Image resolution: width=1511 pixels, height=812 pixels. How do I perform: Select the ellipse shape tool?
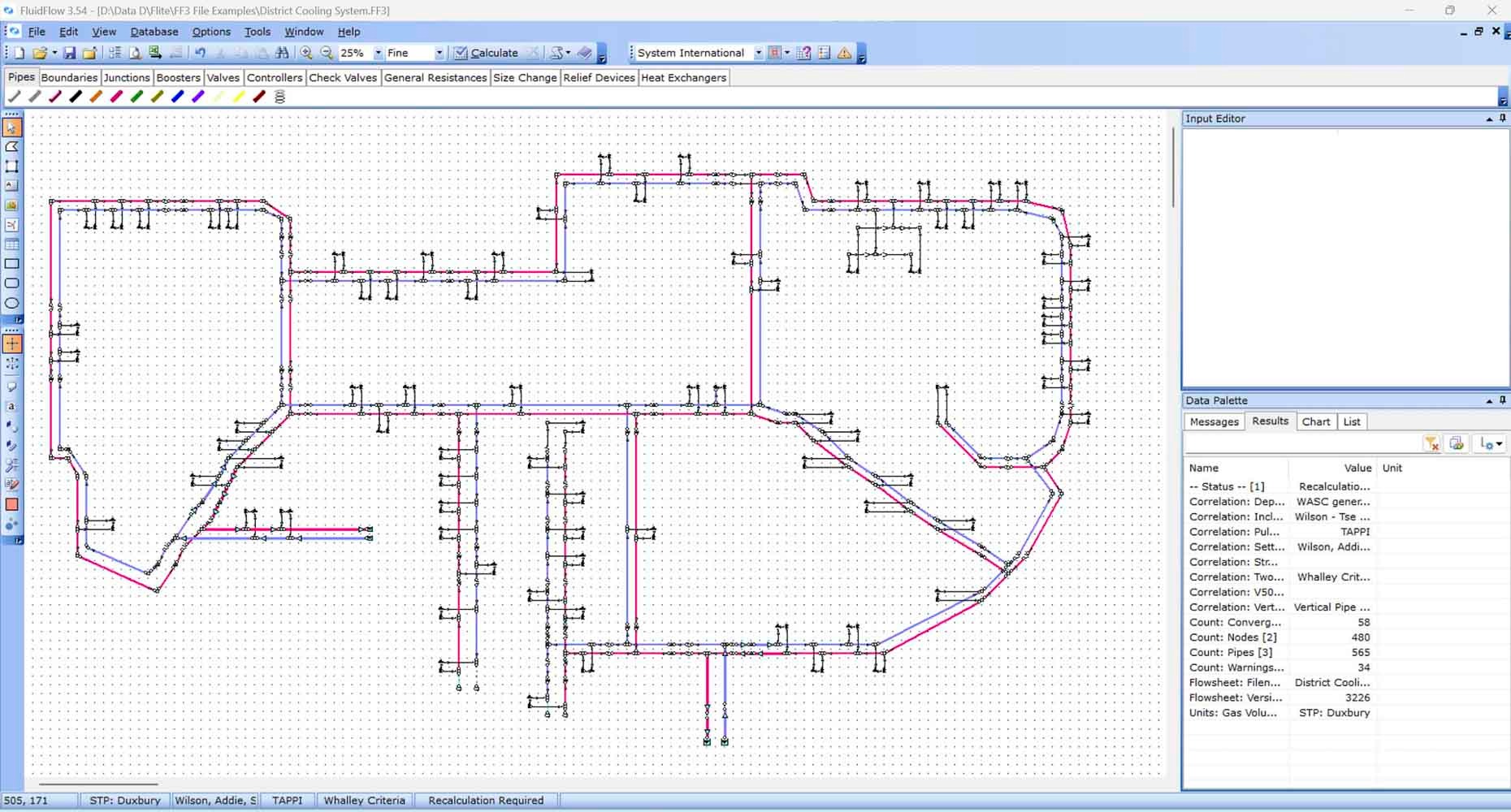(11, 303)
